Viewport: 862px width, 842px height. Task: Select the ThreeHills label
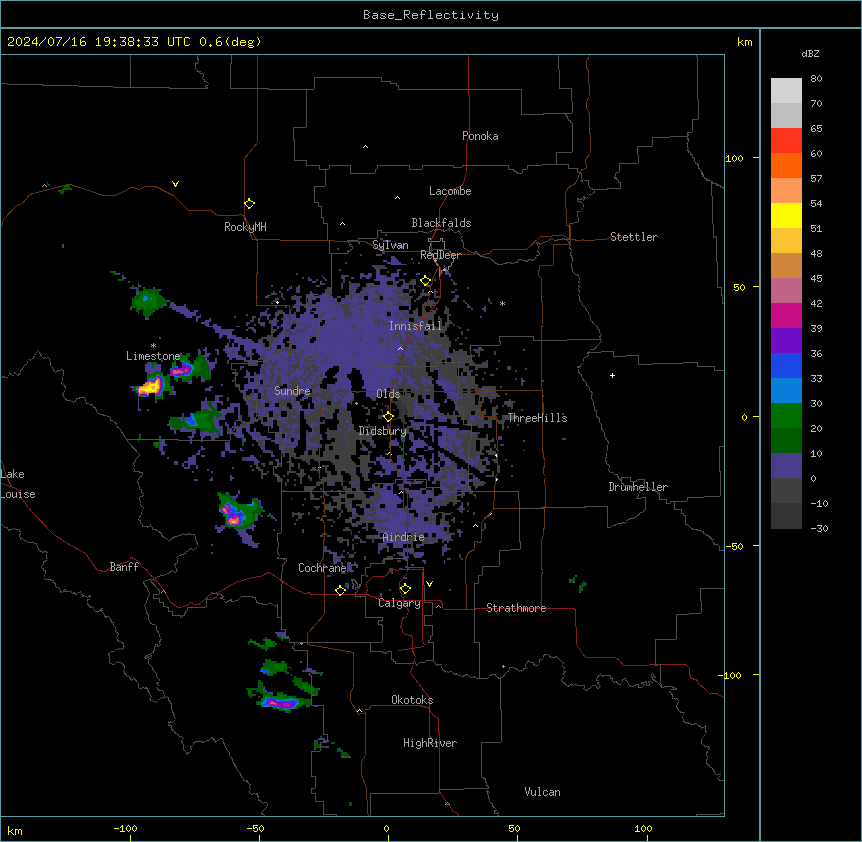[537, 418]
